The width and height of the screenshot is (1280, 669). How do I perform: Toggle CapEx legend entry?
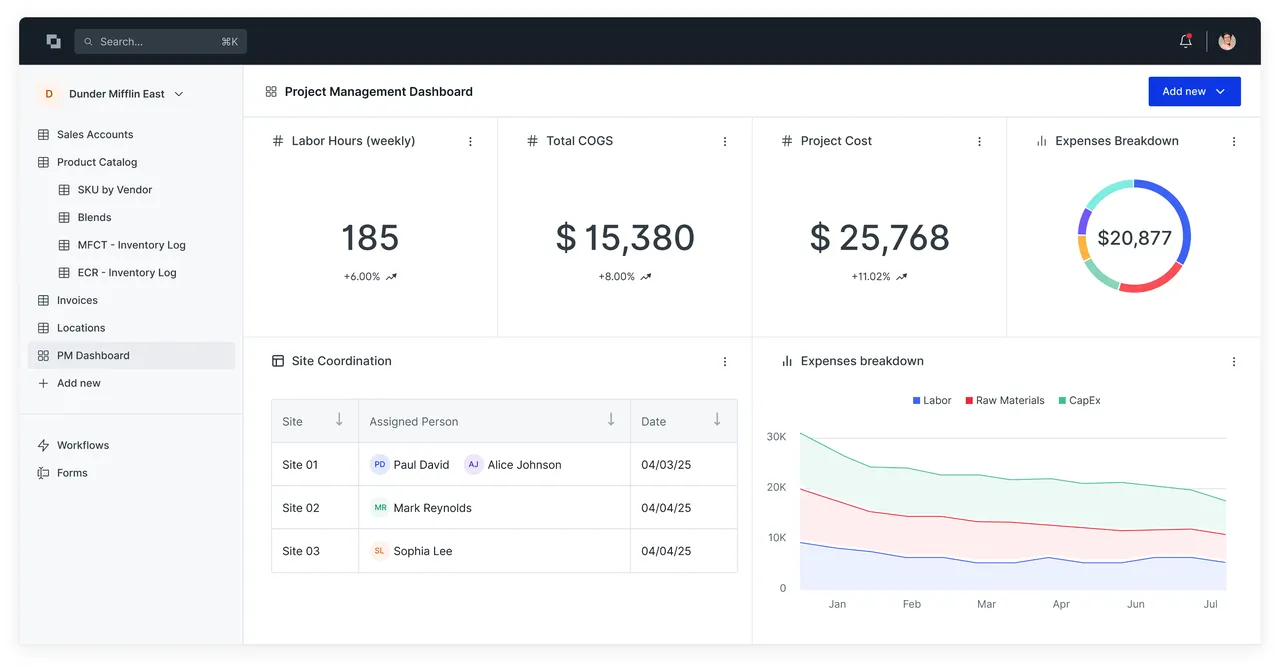point(1079,400)
